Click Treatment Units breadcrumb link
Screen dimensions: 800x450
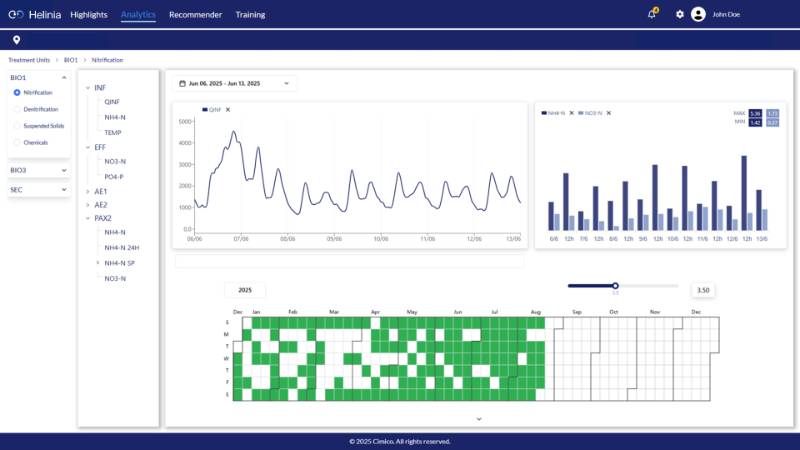click(x=31, y=60)
